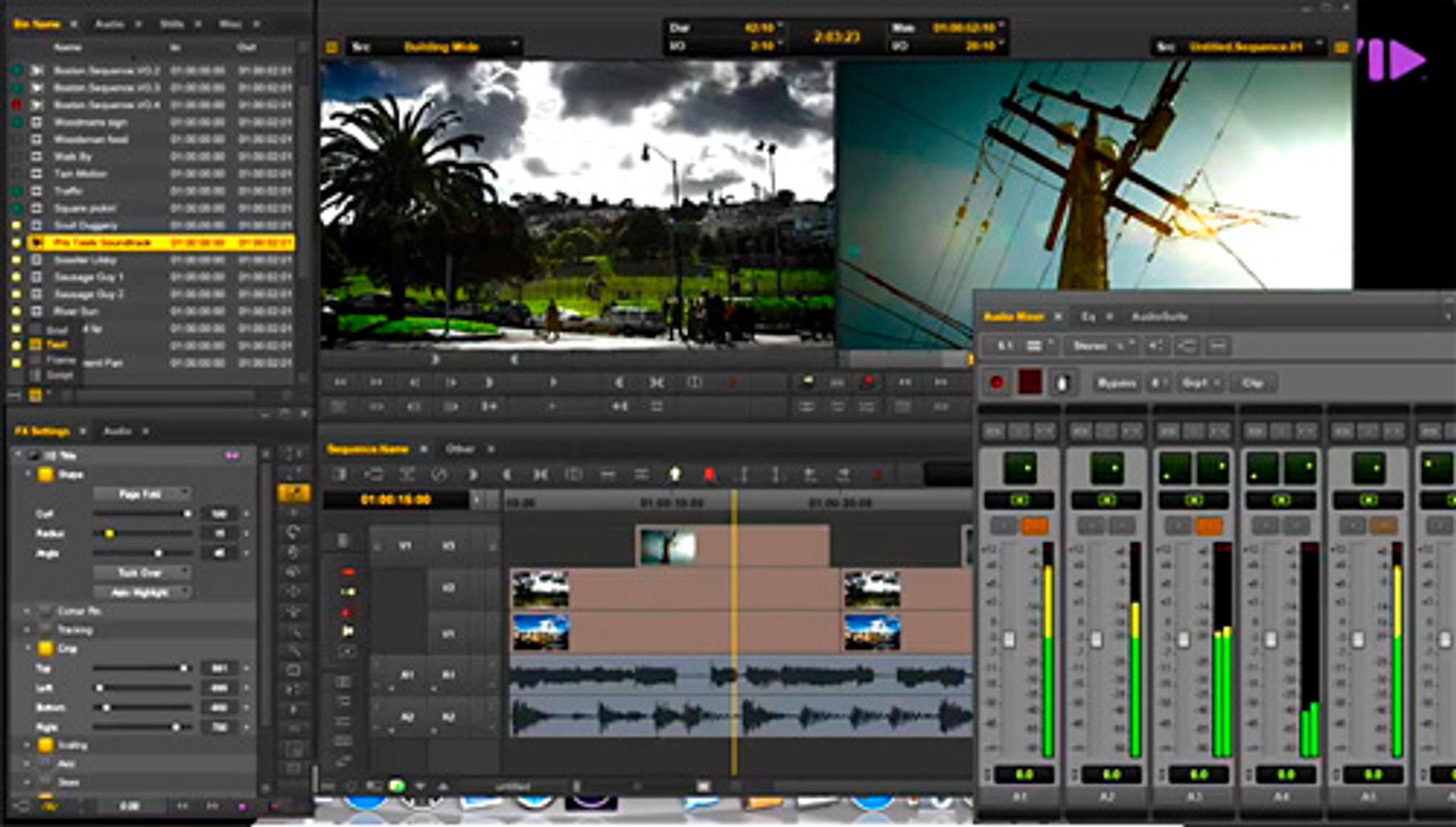Screen dimensions: 1456x827
Task: Play the source monitor clip
Action: (x=553, y=382)
